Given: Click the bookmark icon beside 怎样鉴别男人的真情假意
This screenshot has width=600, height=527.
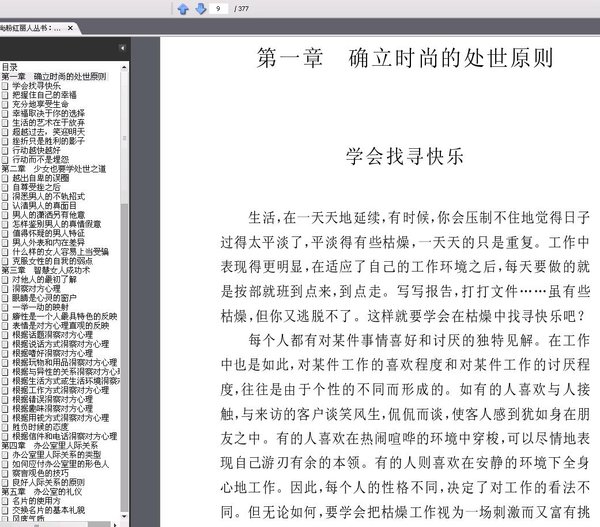Looking at the screenshot, I should tap(5, 224).
